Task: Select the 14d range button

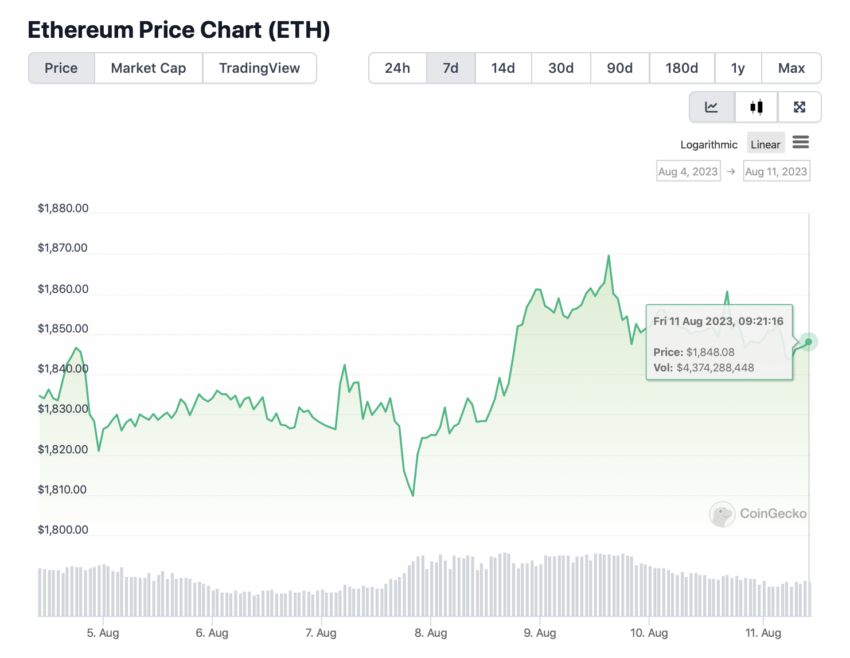Action: [x=503, y=68]
